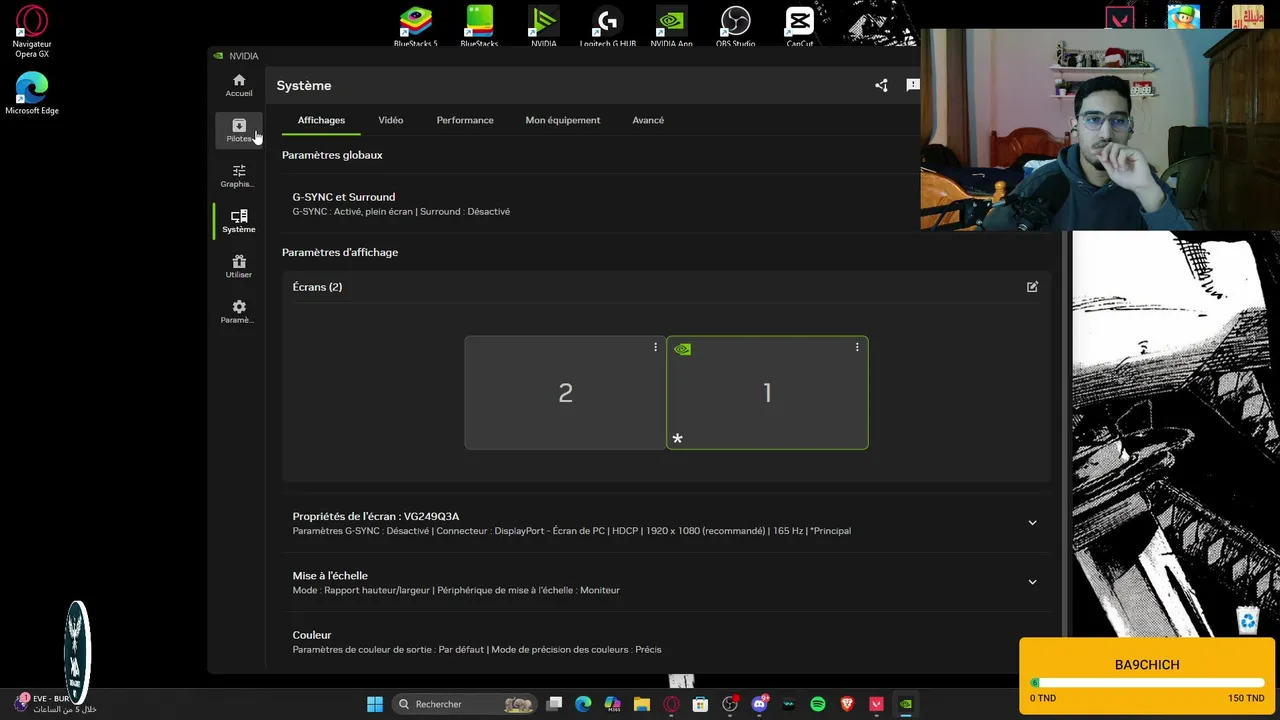Open Microsoft Edge from the taskbar
This screenshot has width=1280, height=720.
point(583,704)
